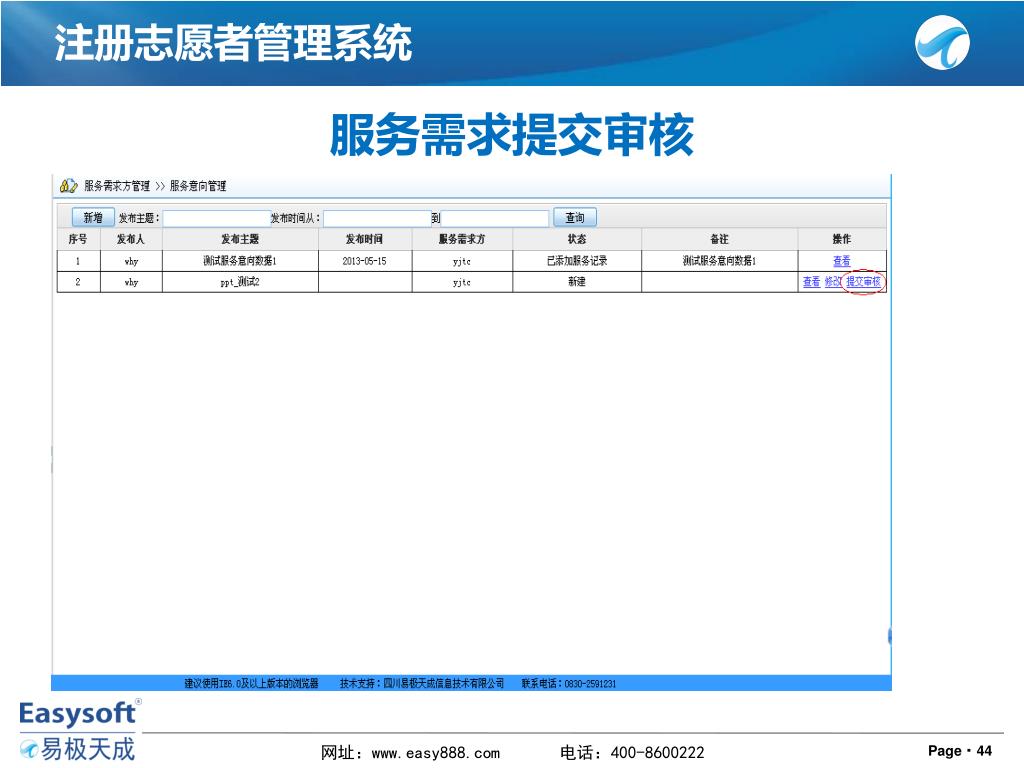The height and width of the screenshot is (768, 1024).
Task: Click the 发布主题 column header
Action: 240,240
